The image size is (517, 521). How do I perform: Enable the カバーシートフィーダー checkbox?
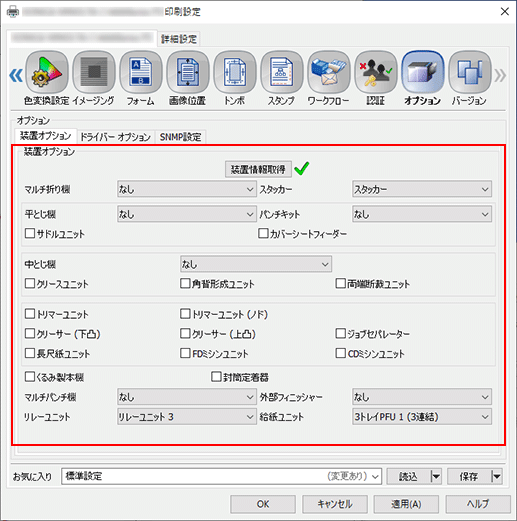[x=263, y=233]
